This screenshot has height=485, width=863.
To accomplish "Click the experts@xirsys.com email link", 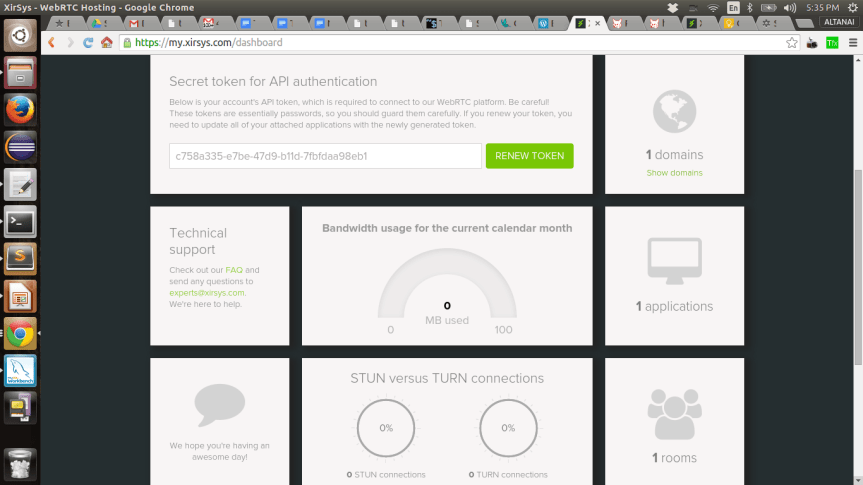I will click(x=207, y=293).
